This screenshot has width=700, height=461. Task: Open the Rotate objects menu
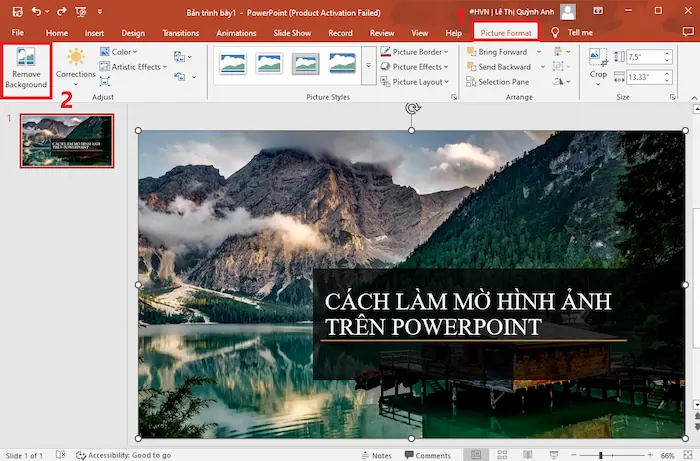coord(562,81)
